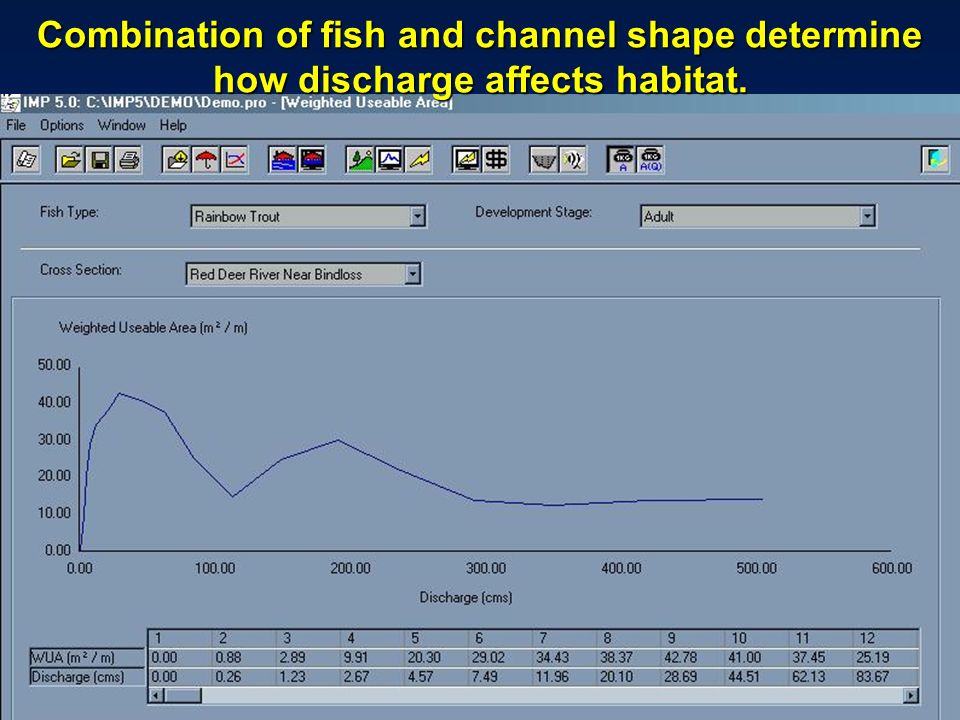Select WUA cell value 37.45

(820, 658)
